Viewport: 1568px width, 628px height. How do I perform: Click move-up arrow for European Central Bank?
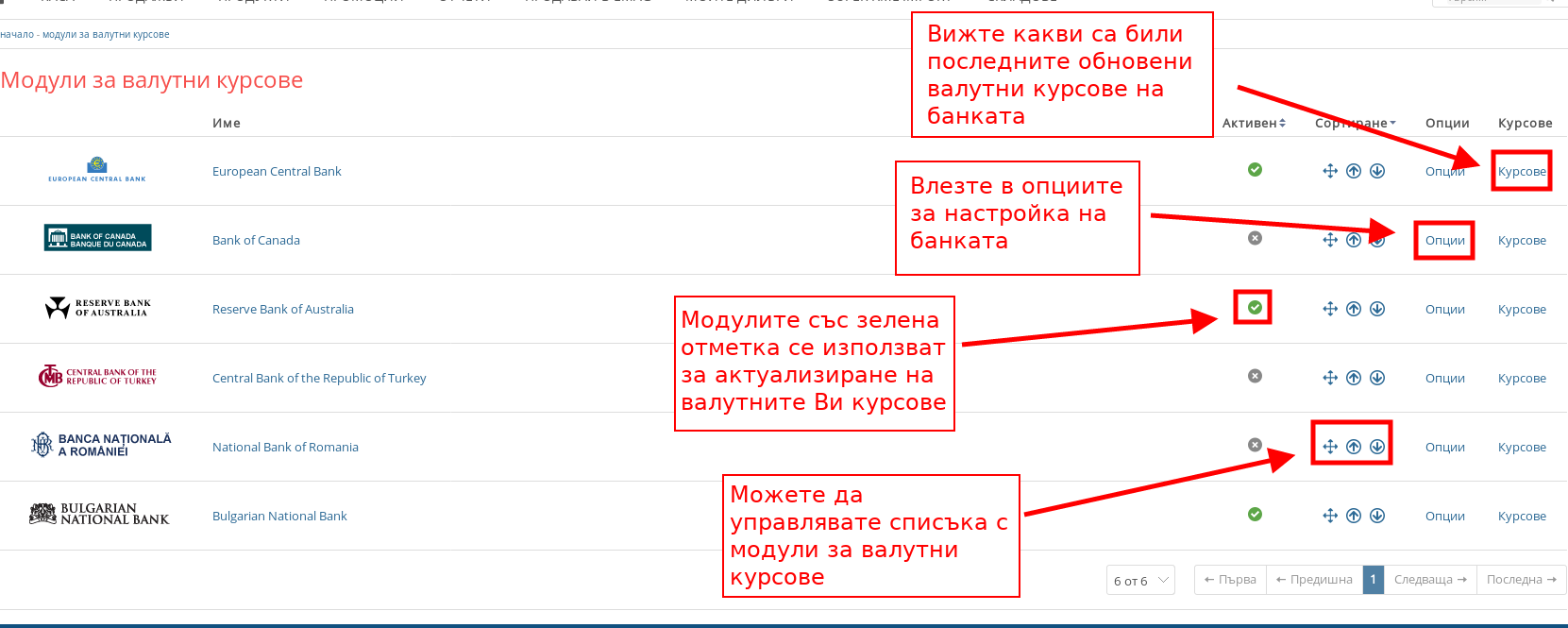coord(1354,171)
